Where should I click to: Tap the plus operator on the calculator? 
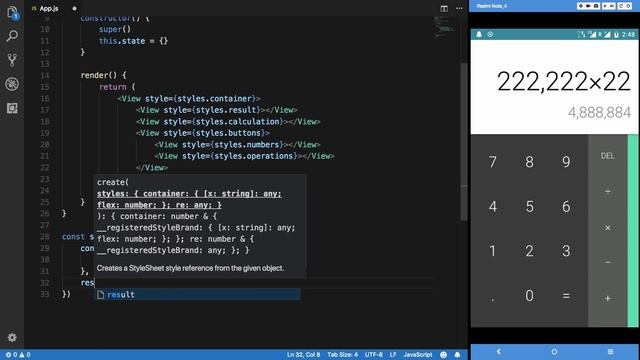click(607, 299)
